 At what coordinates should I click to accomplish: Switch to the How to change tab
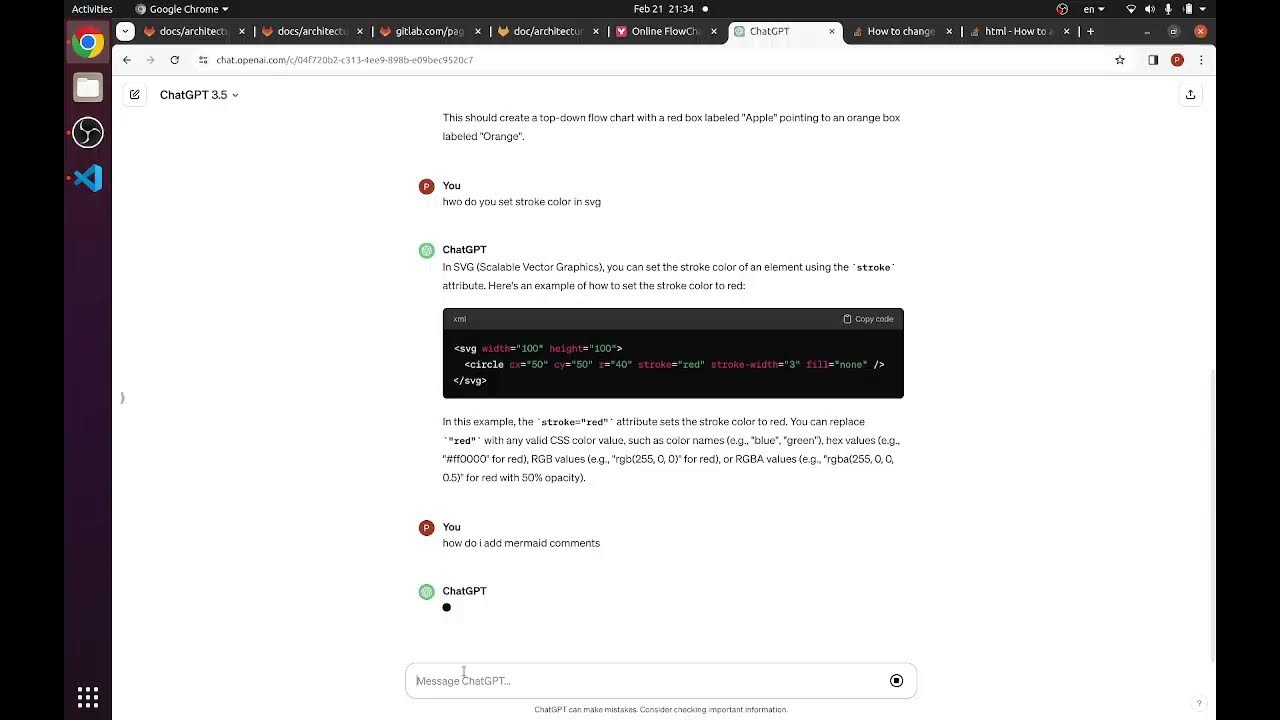(x=901, y=31)
